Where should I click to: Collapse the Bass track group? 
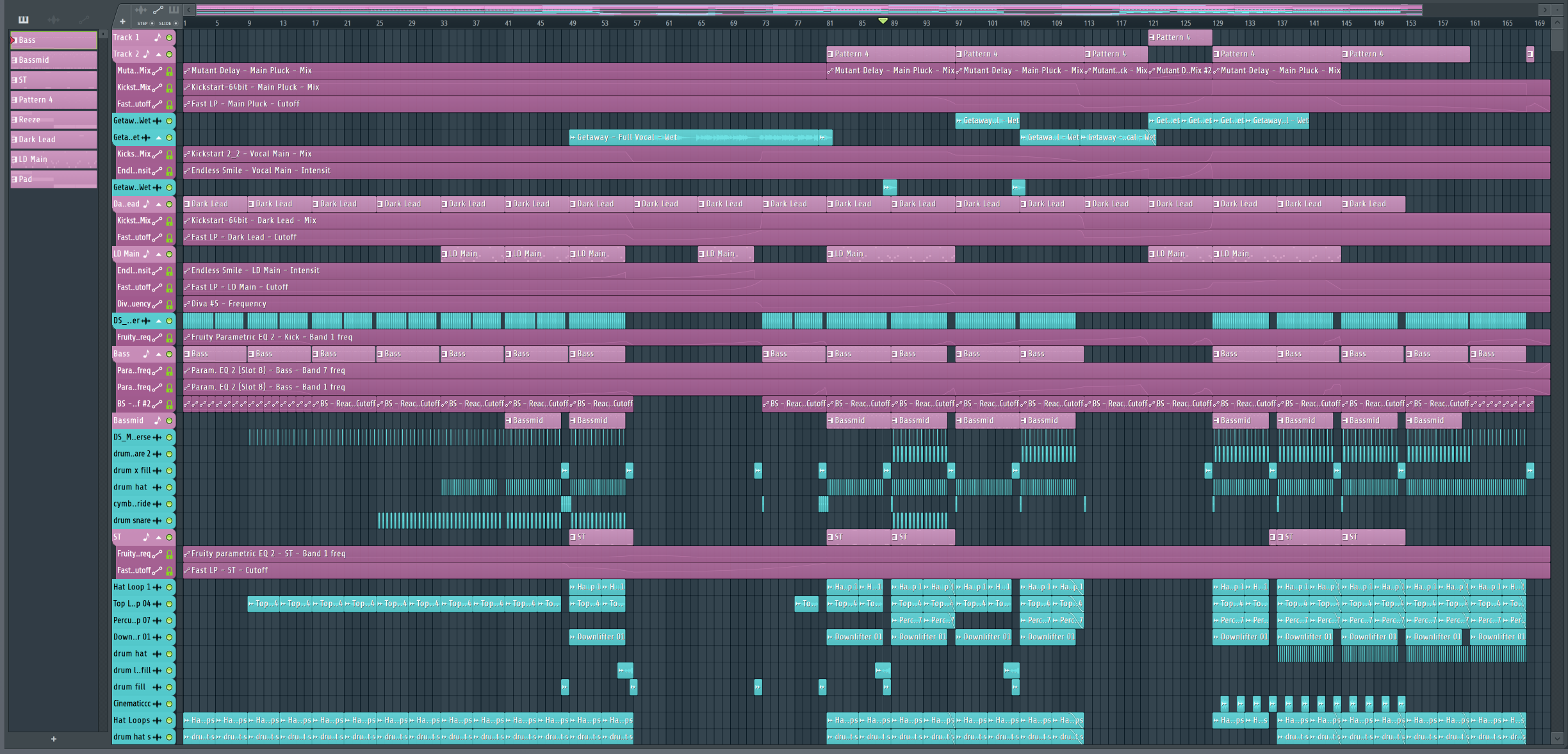click(159, 354)
